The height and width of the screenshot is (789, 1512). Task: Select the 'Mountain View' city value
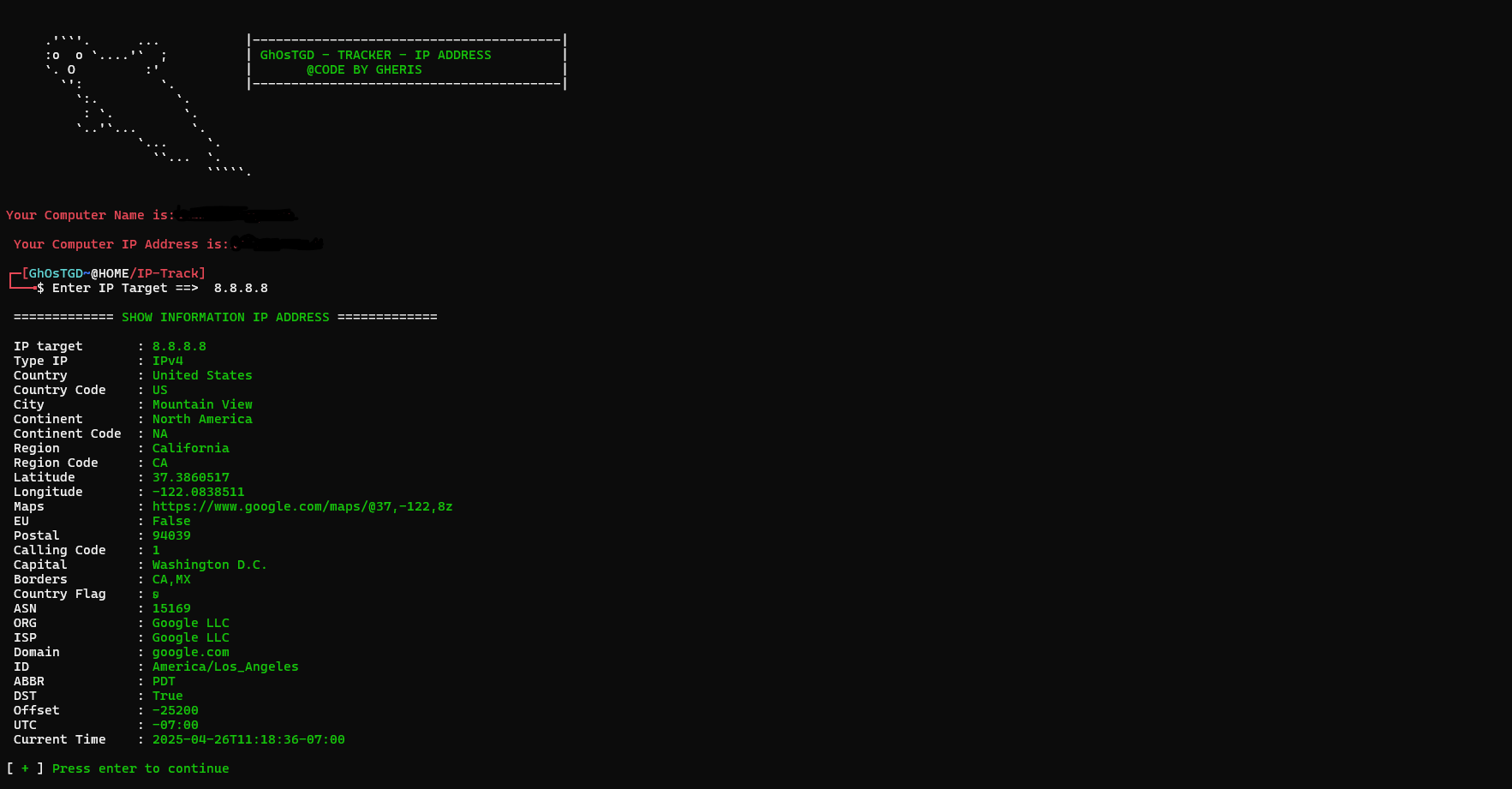(202, 404)
